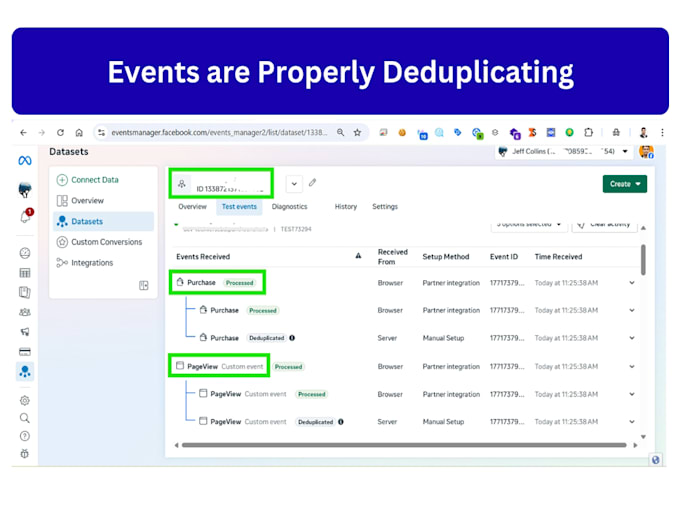
Task: Expand the child PageView Processed row chevron
Action: coord(632,394)
